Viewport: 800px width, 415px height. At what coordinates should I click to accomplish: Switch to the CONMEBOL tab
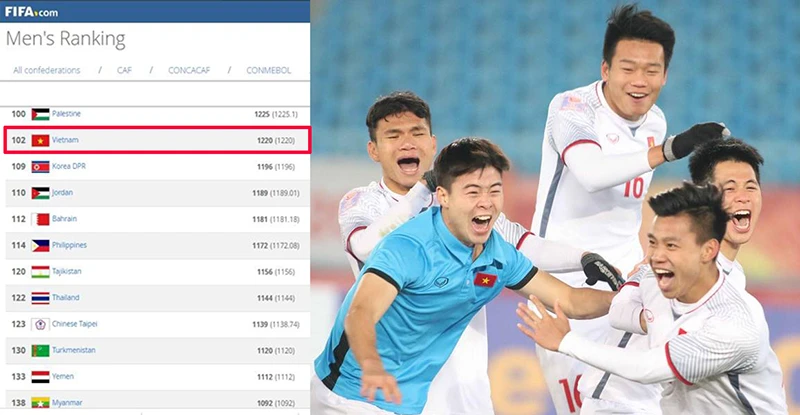pos(268,70)
